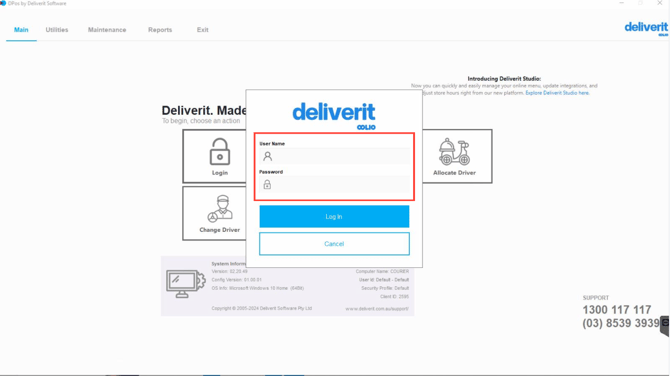Viewport: 670px width, 376px height.
Task: Click the Login padlock tile
Action: point(215,156)
